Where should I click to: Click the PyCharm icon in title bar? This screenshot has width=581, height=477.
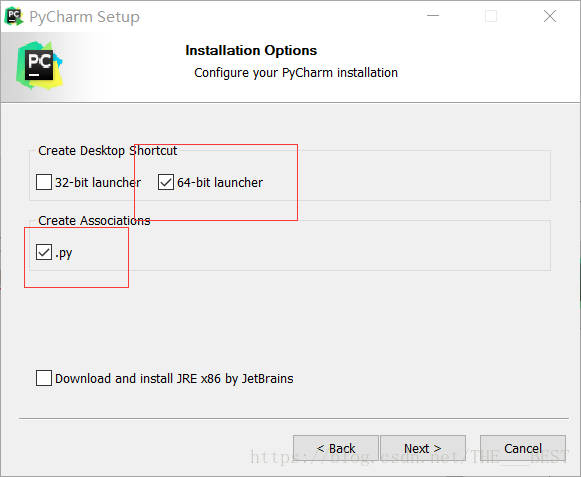pyautogui.click(x=14, y=17)
